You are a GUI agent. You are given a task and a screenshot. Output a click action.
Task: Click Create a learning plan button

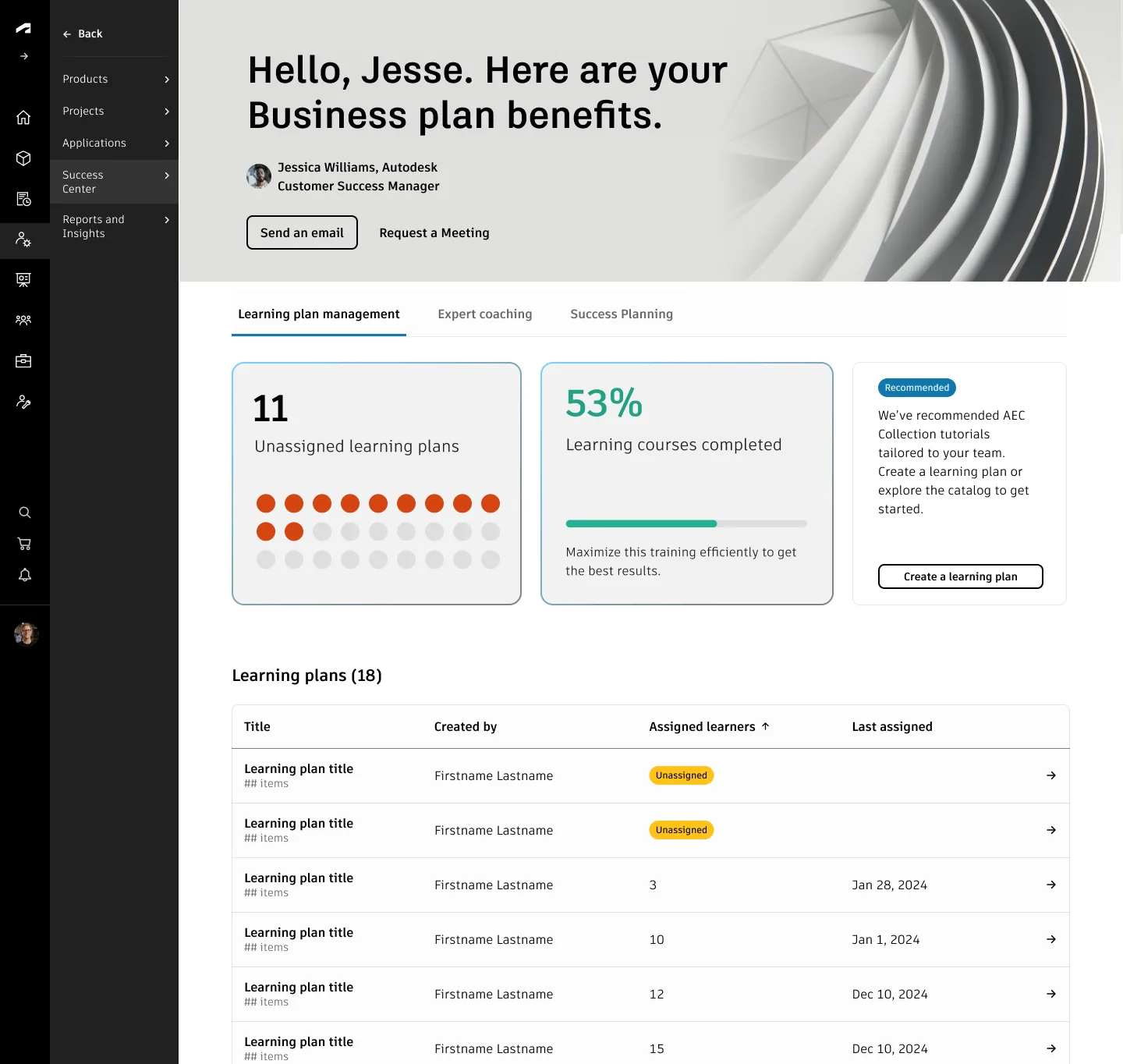(x=961, y=576)
